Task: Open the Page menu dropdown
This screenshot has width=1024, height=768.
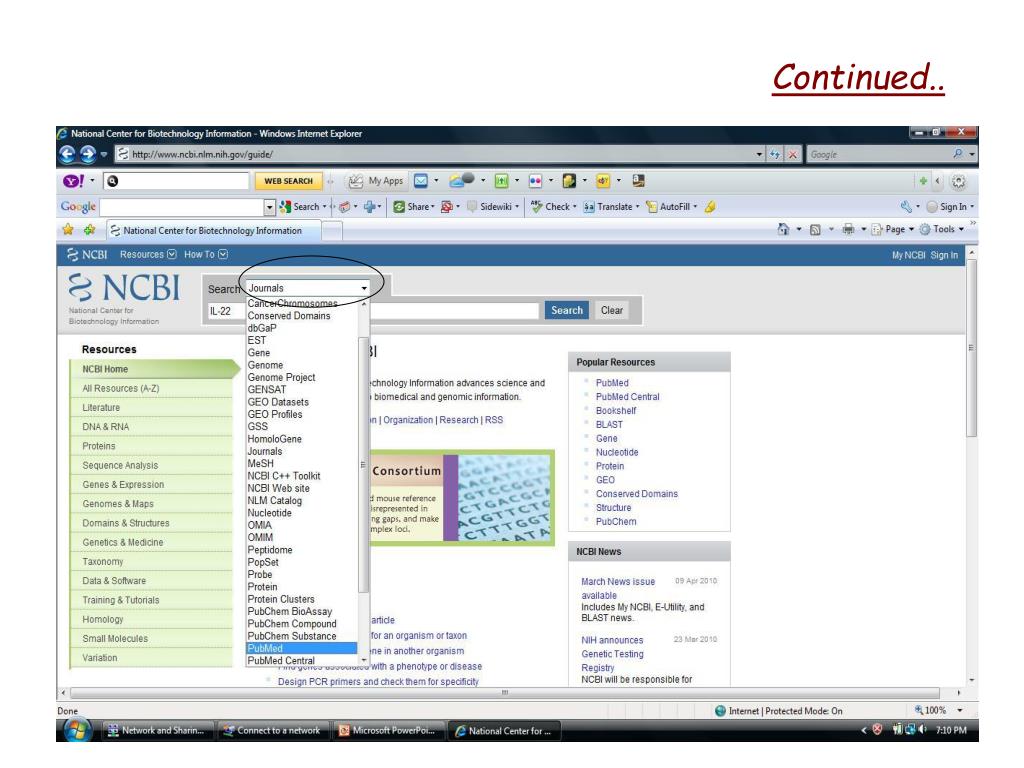Action: [893, 229]
